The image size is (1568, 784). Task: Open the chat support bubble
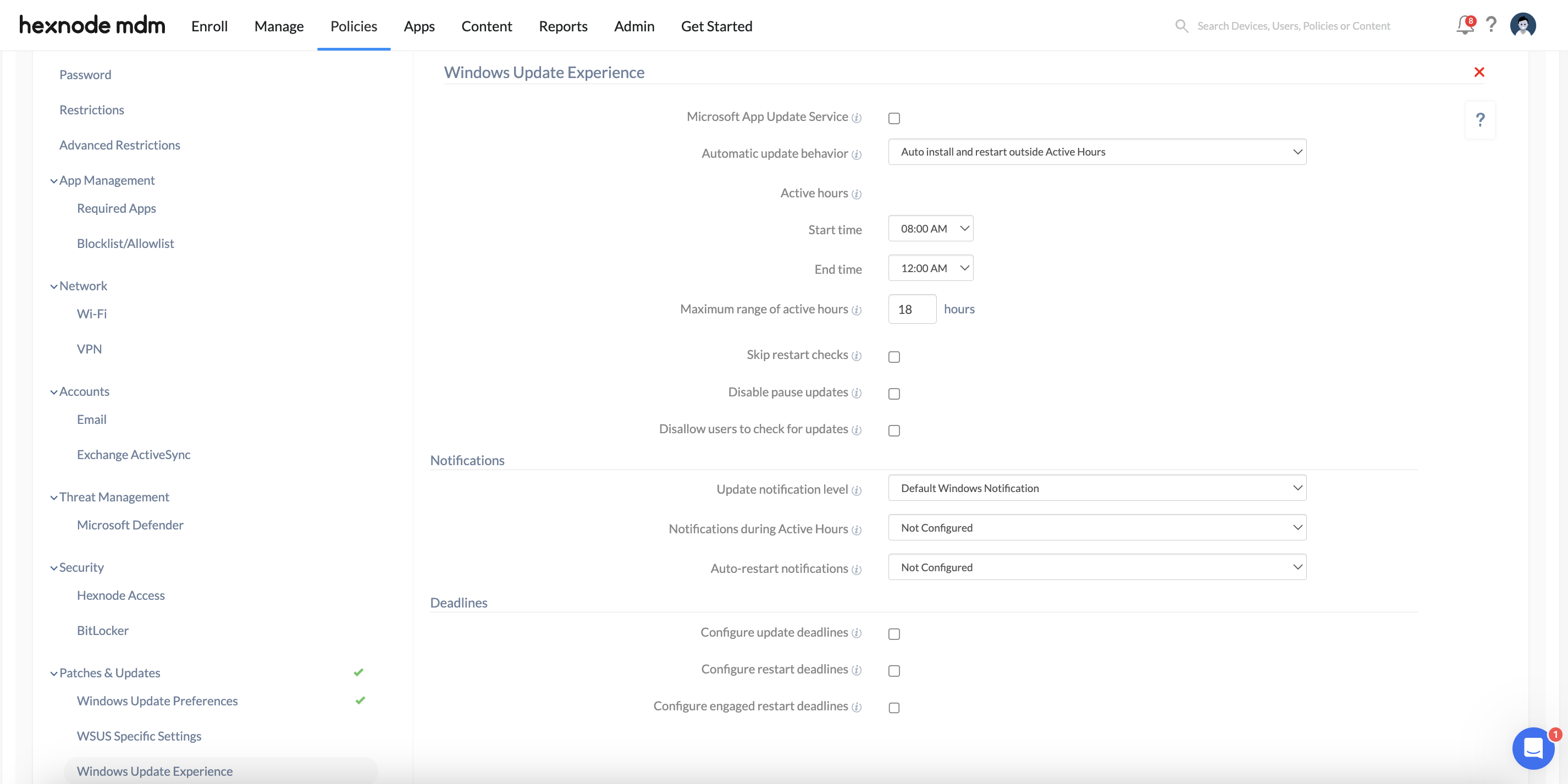point(1533,748)
